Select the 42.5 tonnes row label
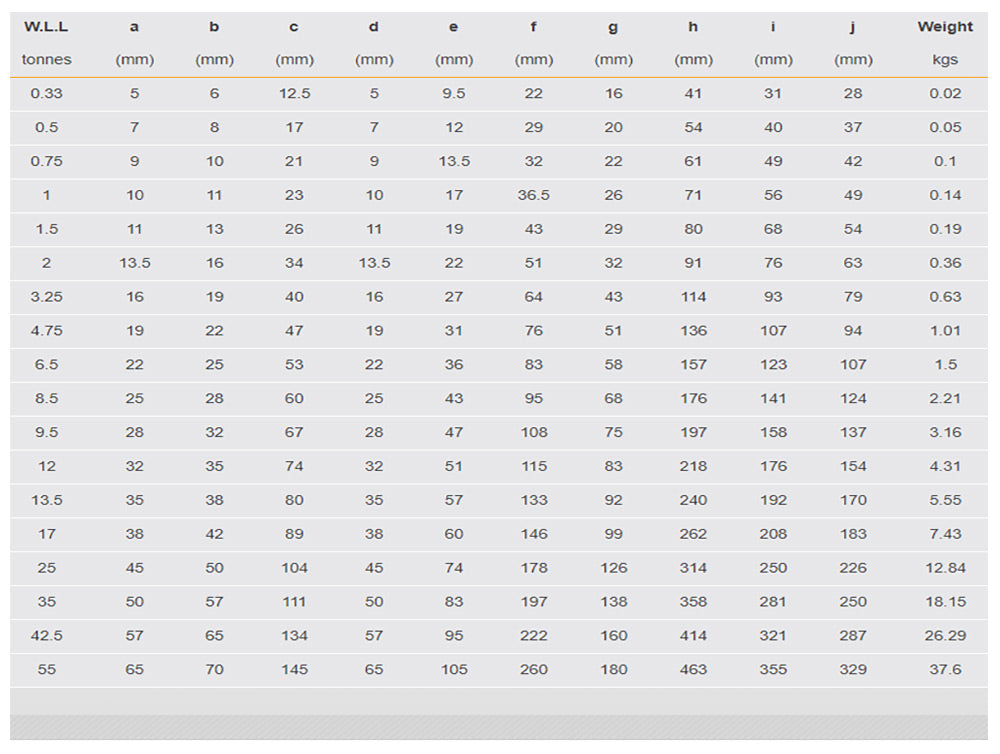The image size is (1000, 754). (46, 636)
